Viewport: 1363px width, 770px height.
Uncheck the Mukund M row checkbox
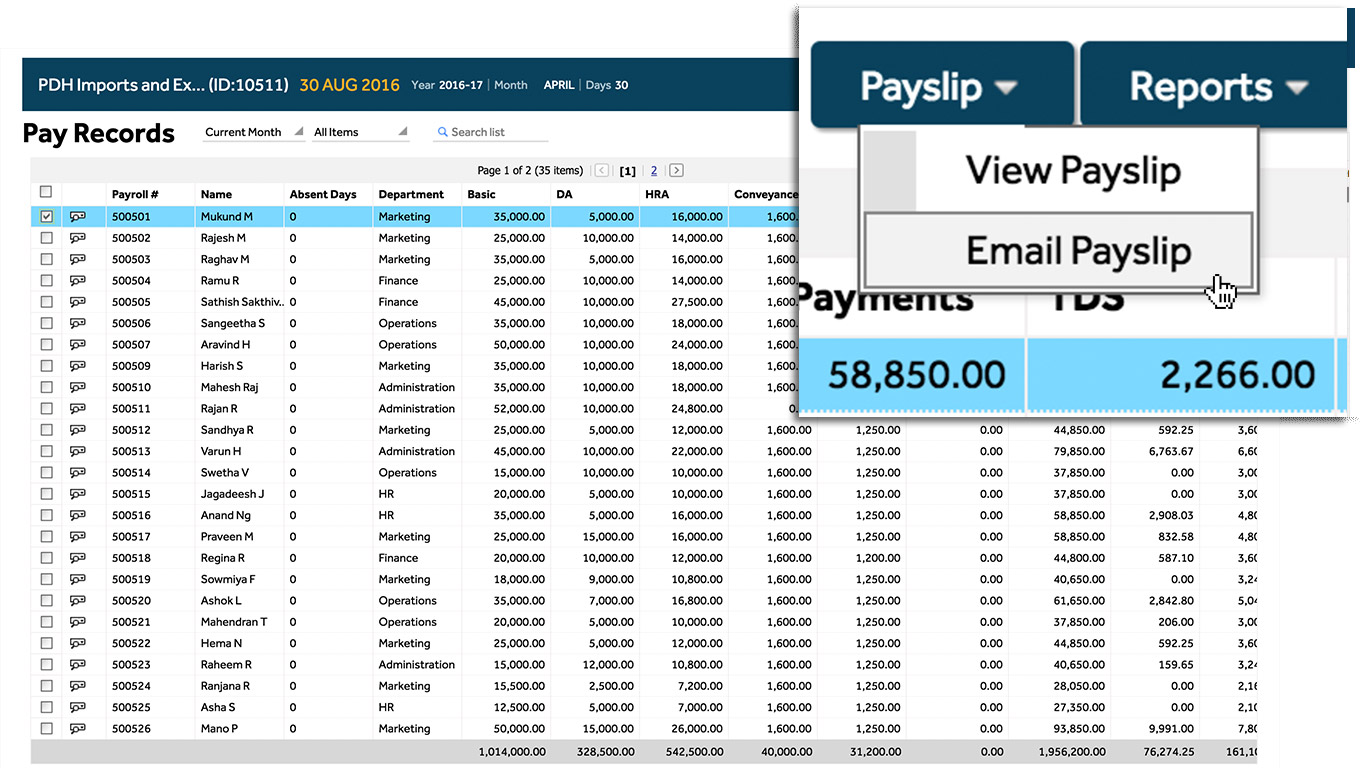tap(46, 216)
